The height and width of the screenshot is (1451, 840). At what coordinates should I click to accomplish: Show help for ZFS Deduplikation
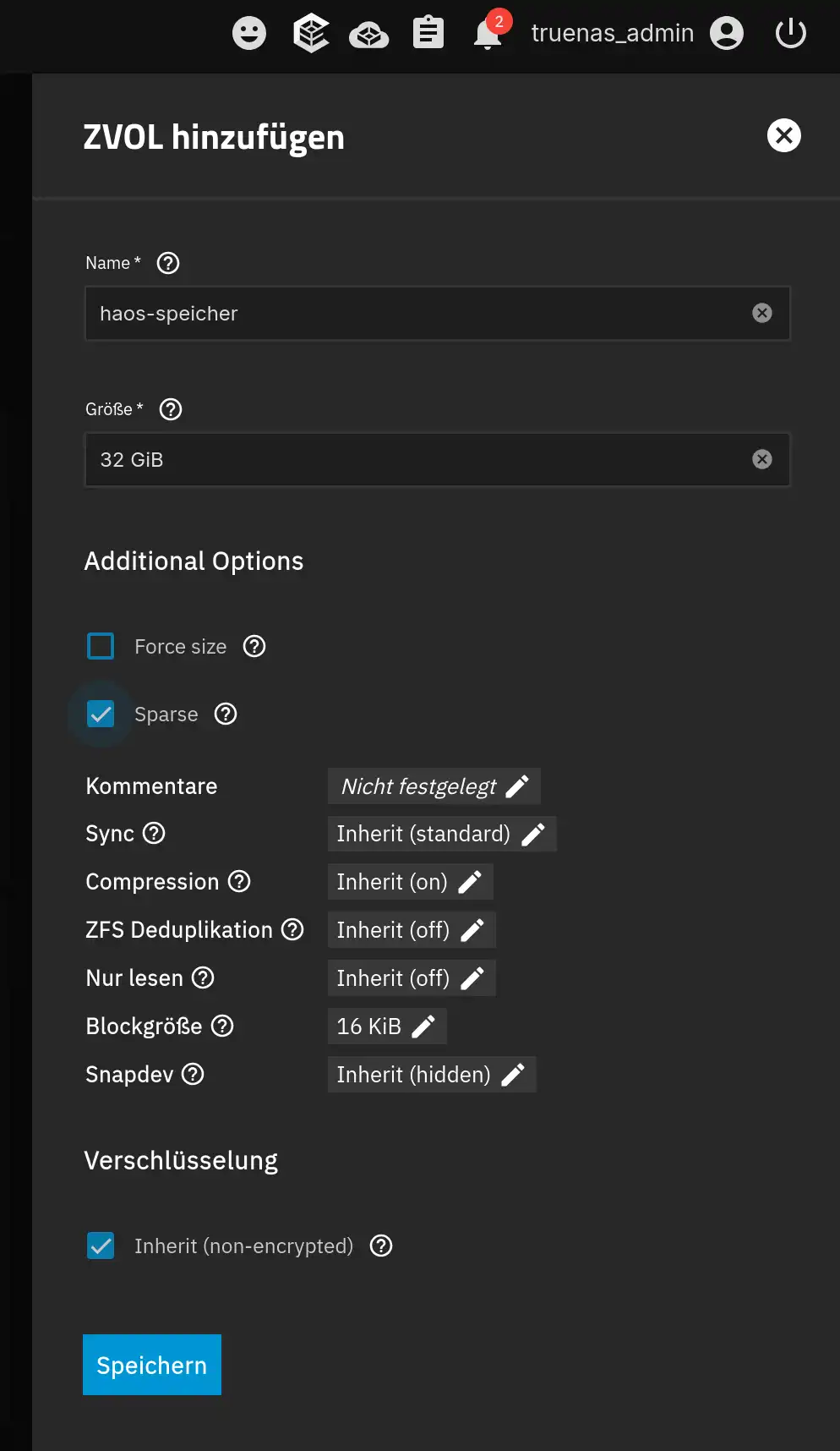pos(292,929)
